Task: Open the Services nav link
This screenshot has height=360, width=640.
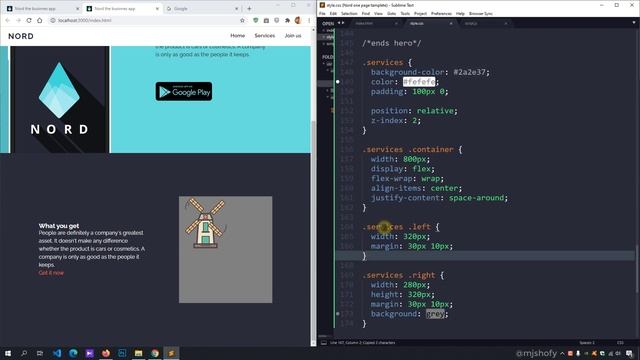Action: coord(264,36)
